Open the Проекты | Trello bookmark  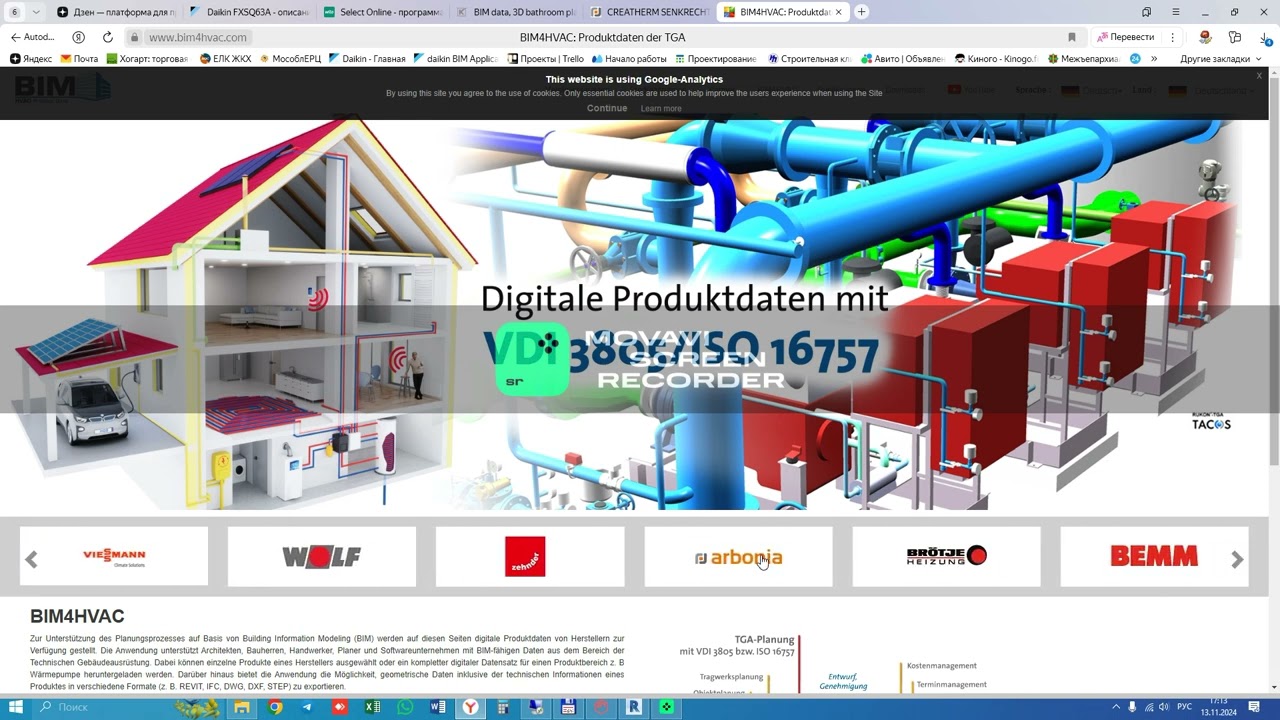(545, 59)
